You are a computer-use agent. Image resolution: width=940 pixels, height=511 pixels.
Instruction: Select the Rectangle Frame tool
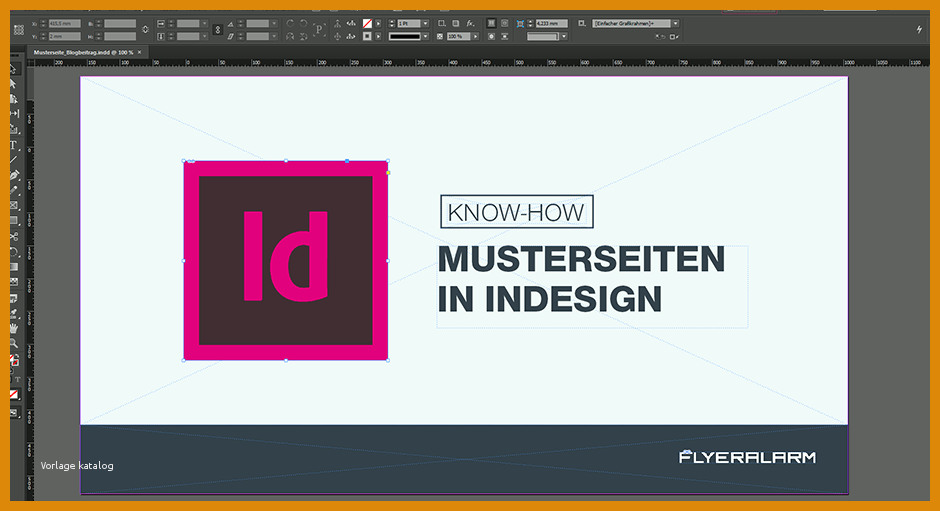pyautogui.click(x=14, y=205)
